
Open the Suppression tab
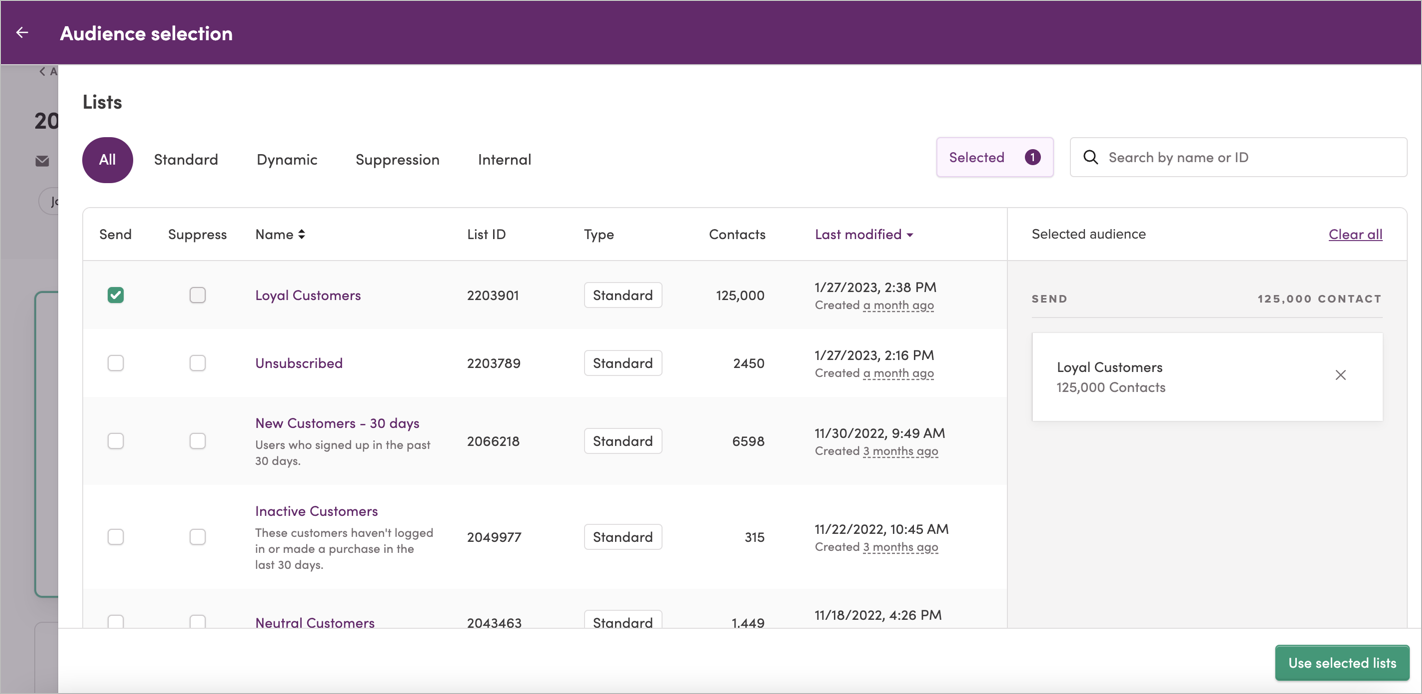coord(397,159)
